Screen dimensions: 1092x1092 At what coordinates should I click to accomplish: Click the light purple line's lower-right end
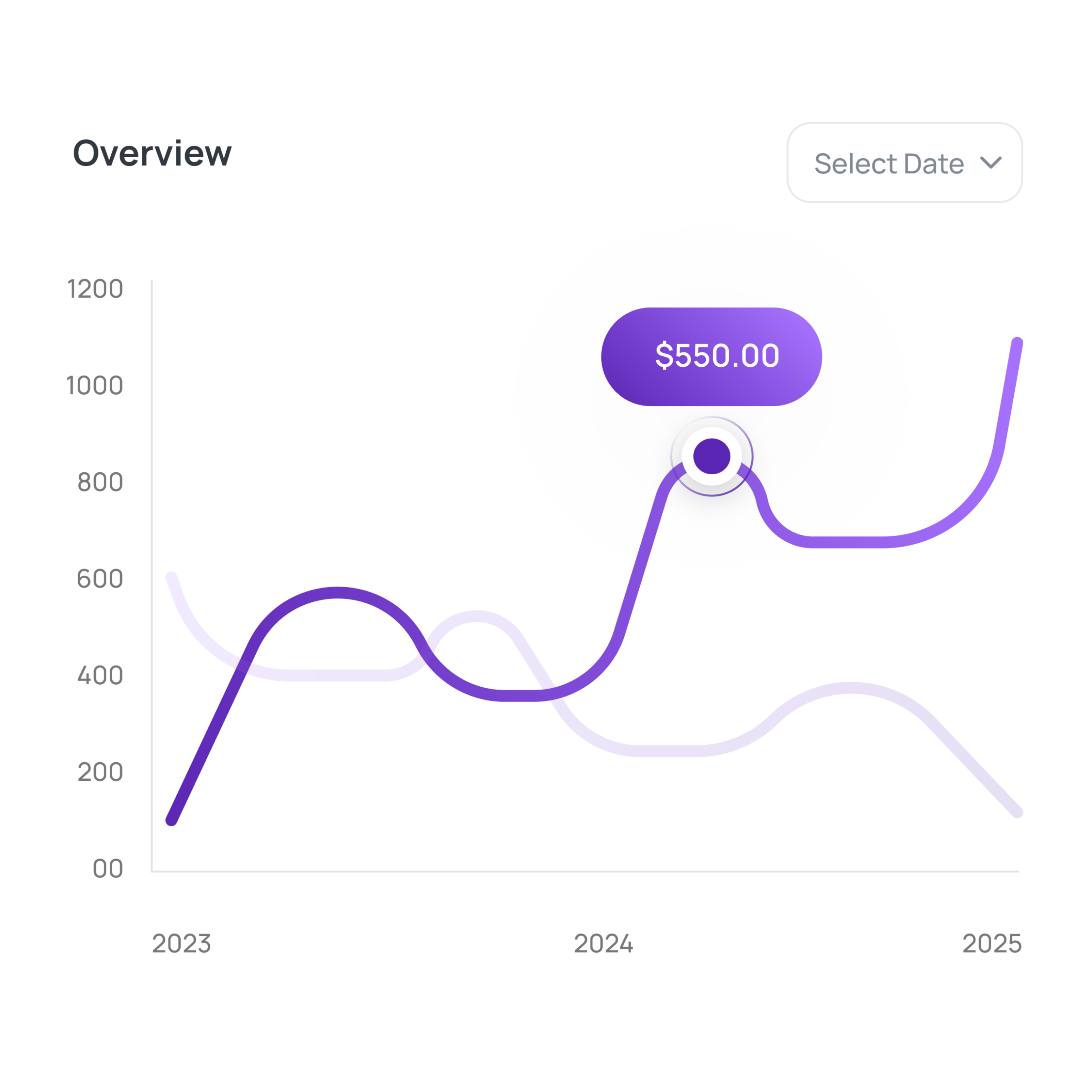point(1017,812)
